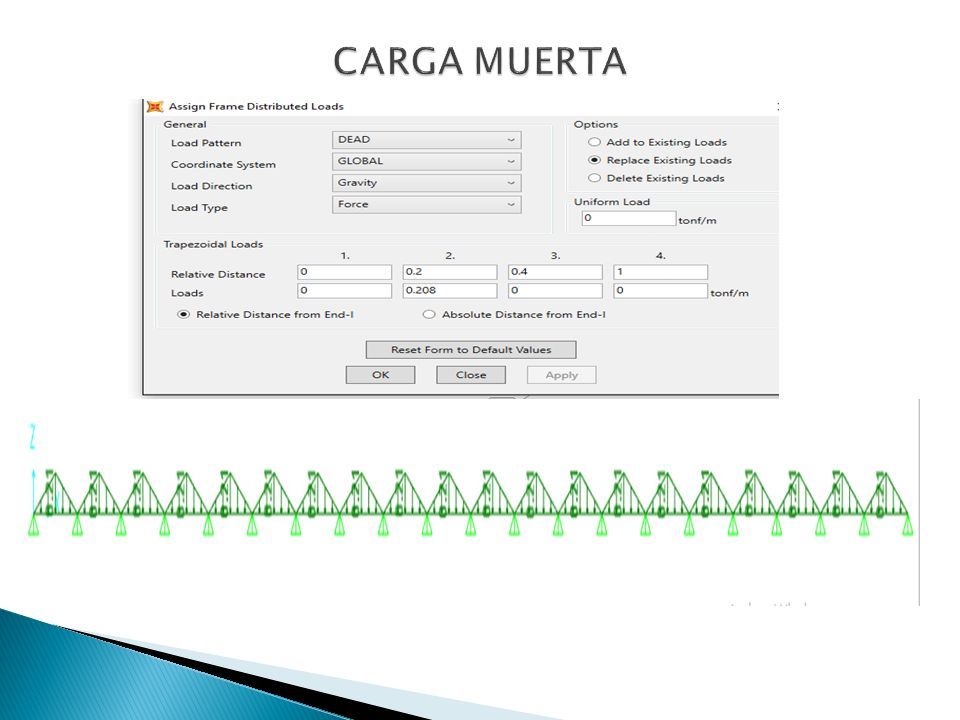Open the Load Pattern DEAD dropdown
960x720 pixels.
pyautogui.click(x=427, y=140)
